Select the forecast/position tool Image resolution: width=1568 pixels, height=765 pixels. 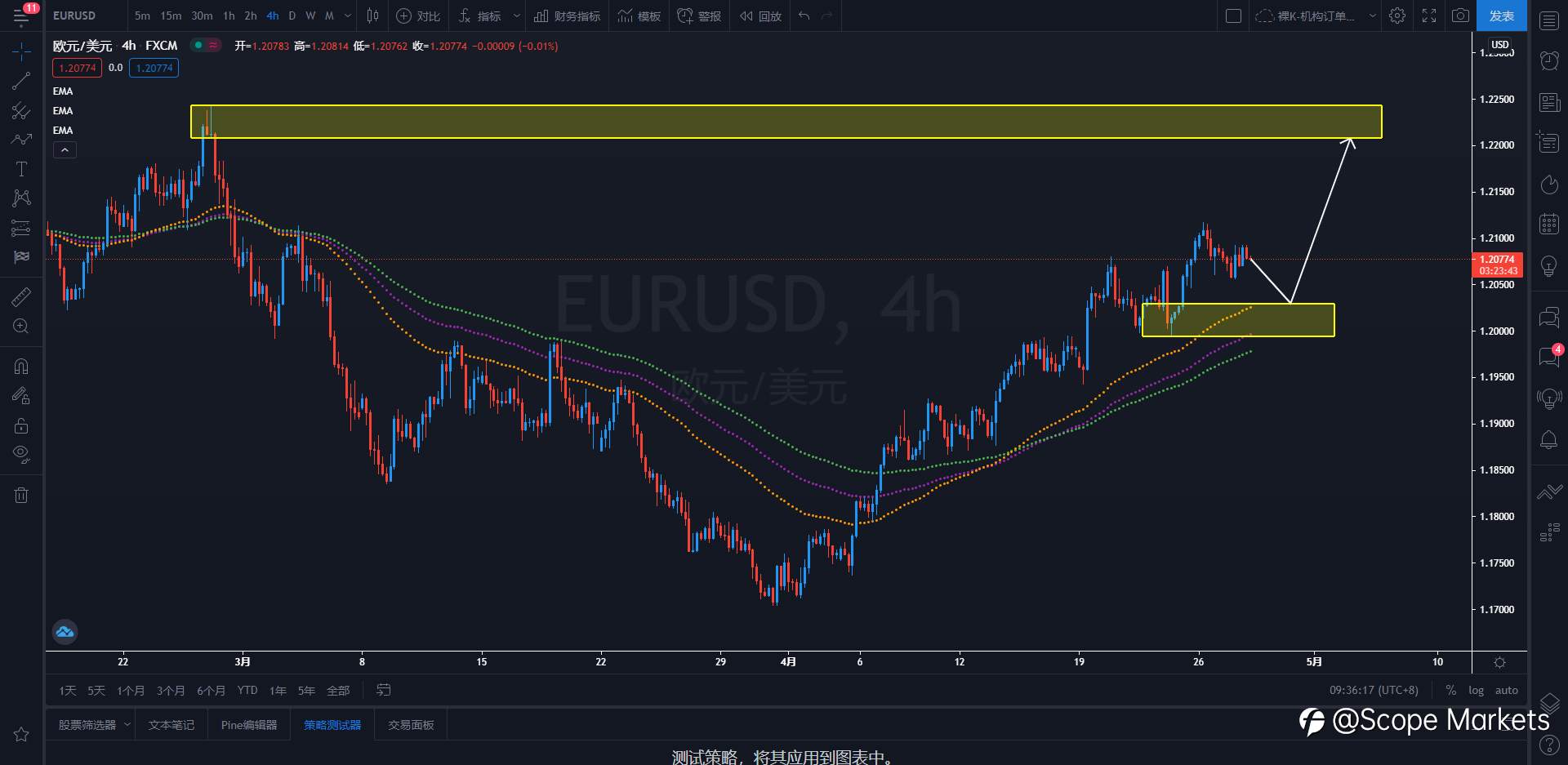[21, 228]
